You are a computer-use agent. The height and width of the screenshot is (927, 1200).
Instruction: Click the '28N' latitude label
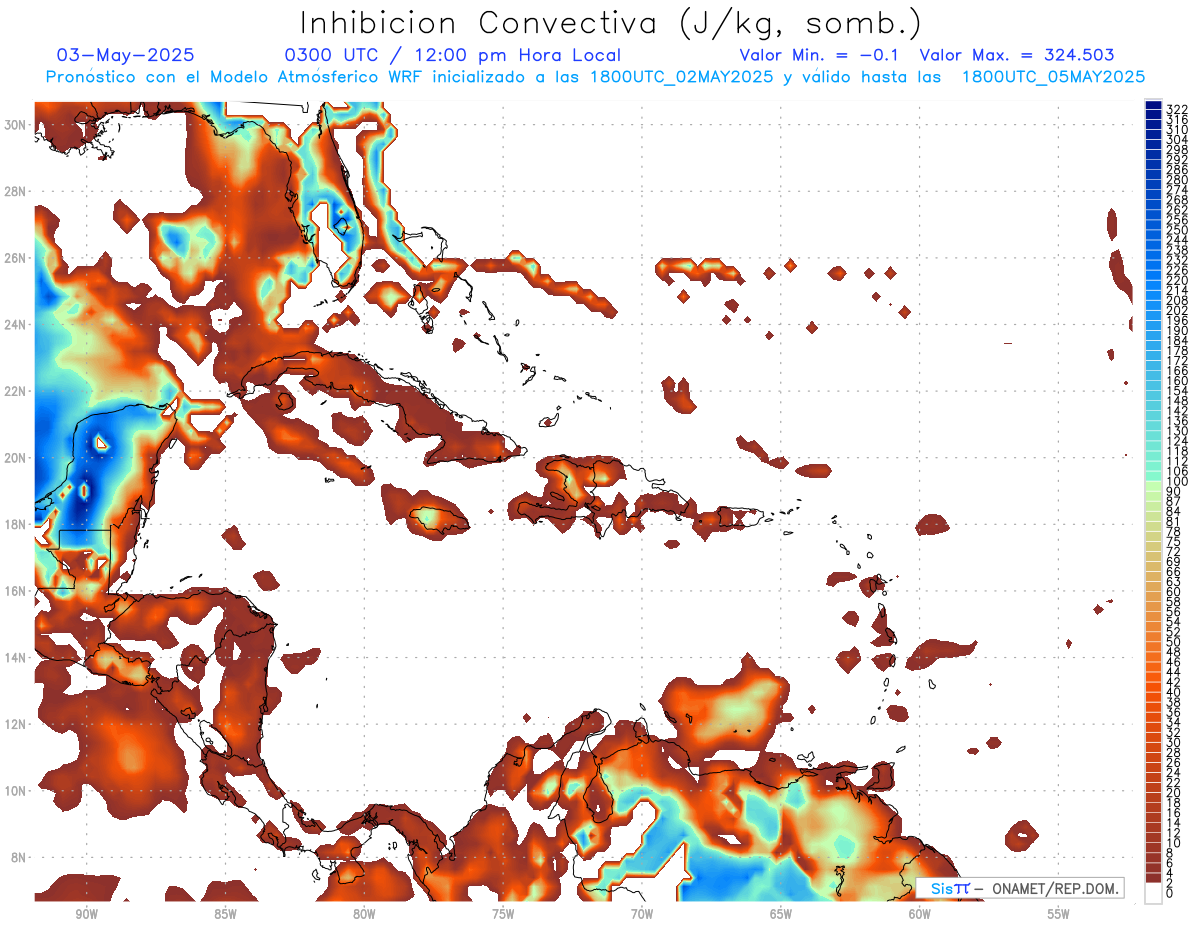pyautogui.click(x=17, y=191)
